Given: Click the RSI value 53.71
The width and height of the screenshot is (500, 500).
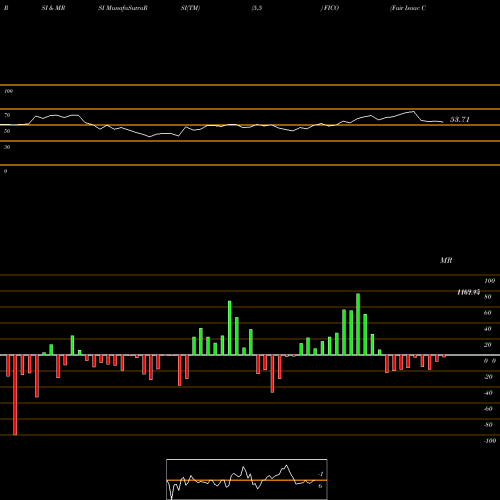Looking at the screenshot, I should click(x=460, y=119).
